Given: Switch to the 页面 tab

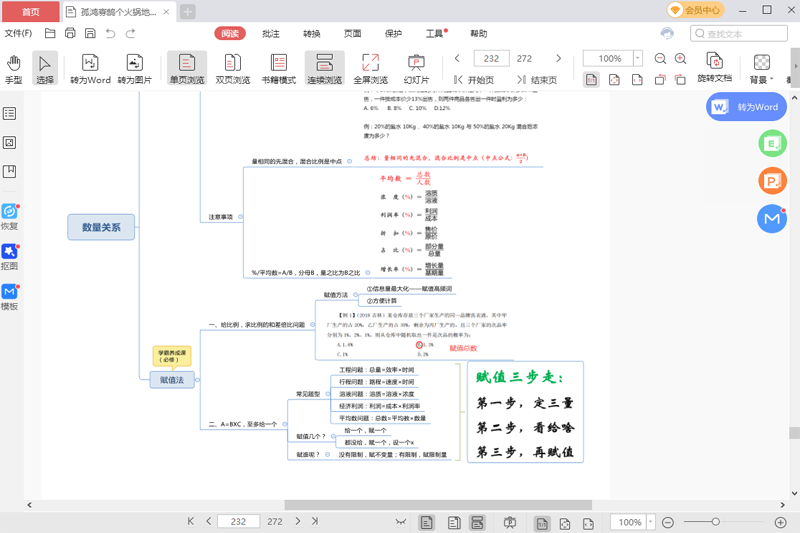Looking at the screenshot, I should (352, 34).
